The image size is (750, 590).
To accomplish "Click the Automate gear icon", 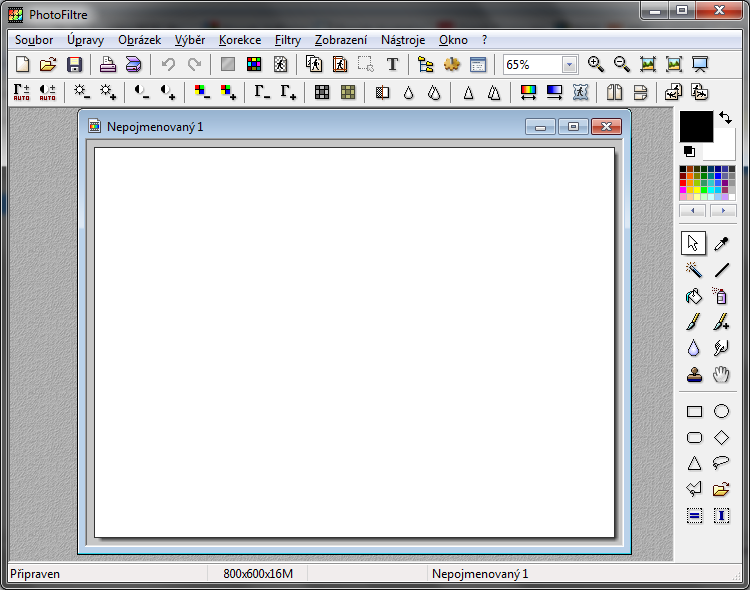I will click(x=452, y=64).
